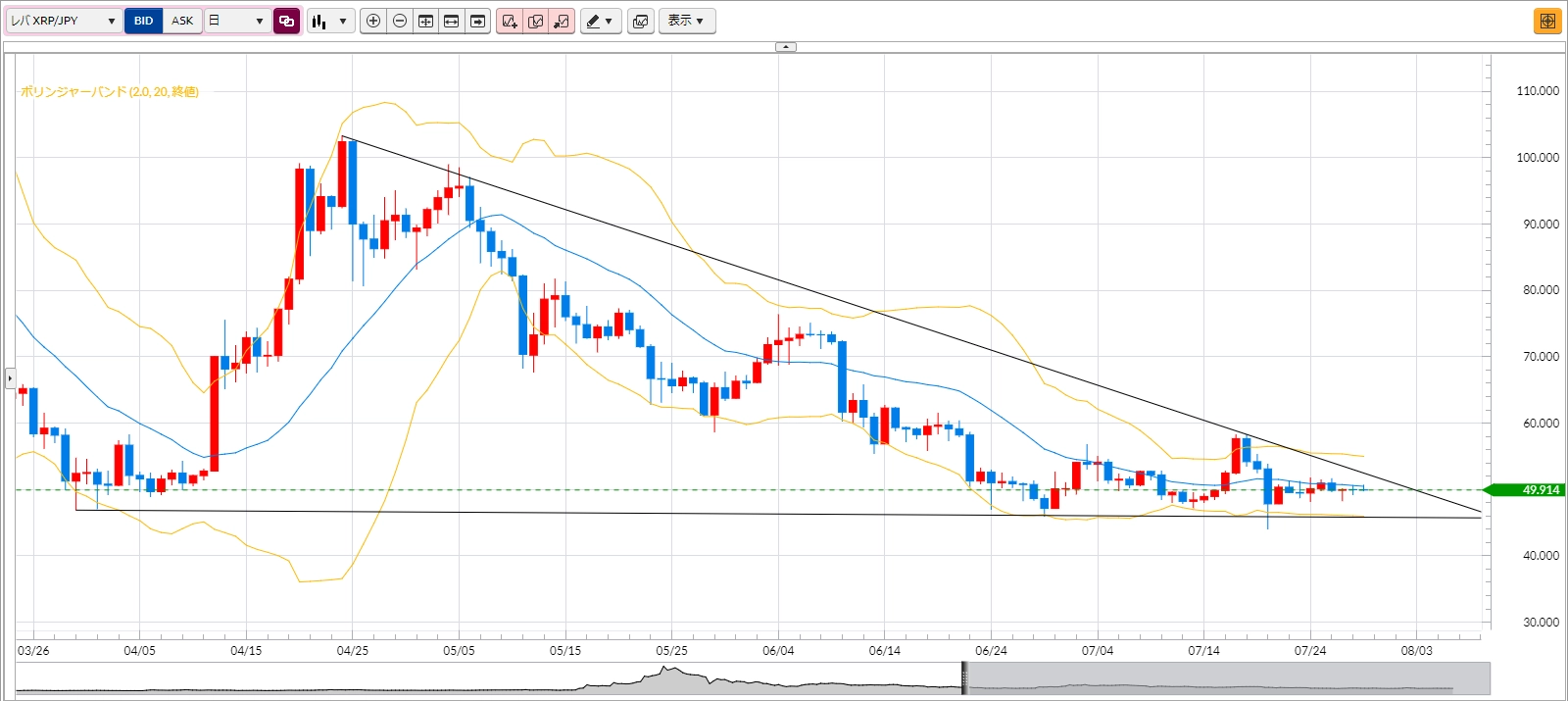Click the remove indicator chart icon
The width and height of the screenshot is (1568, 701).
562,21
